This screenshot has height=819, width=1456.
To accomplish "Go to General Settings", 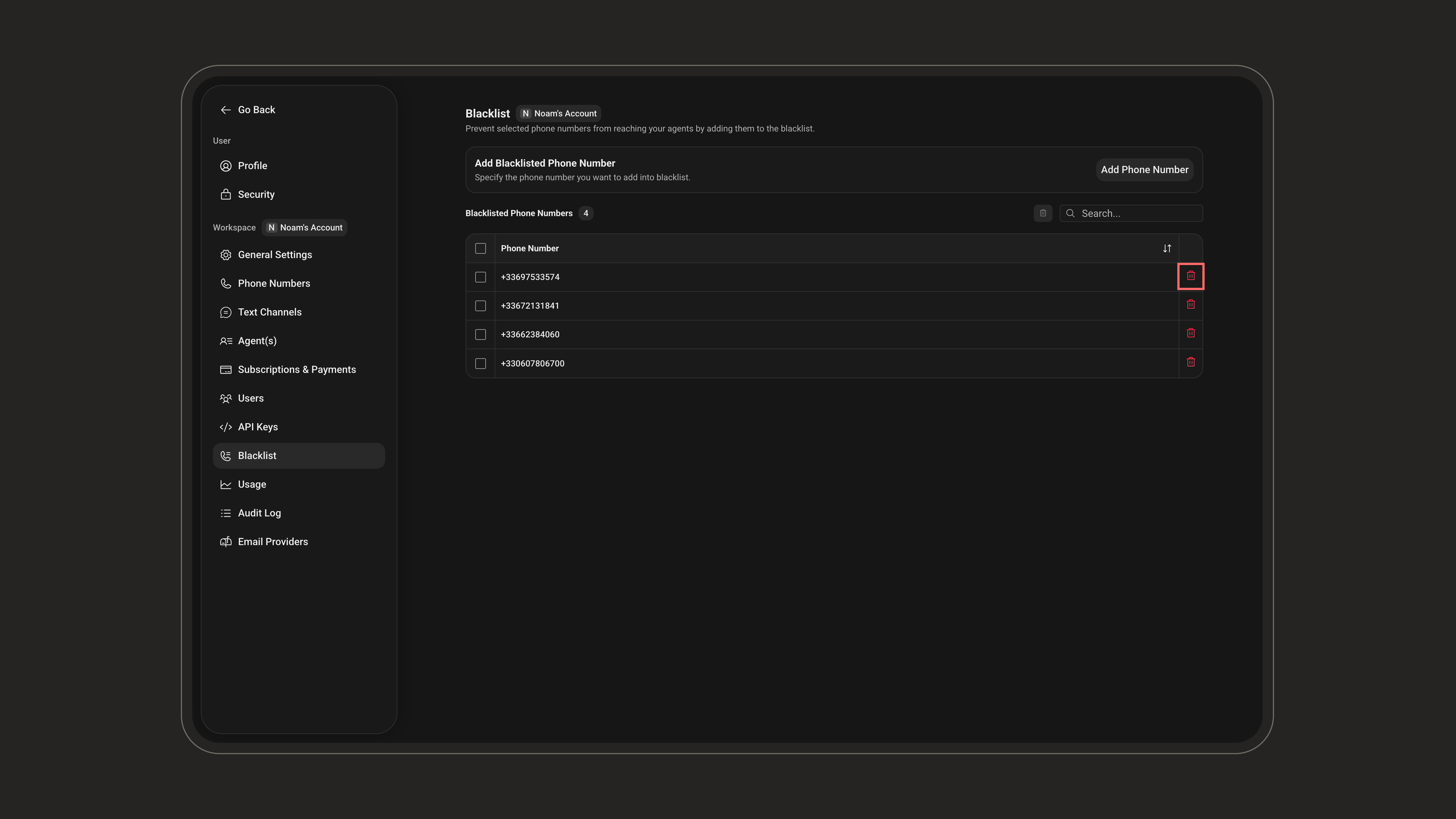I will 298,255.
